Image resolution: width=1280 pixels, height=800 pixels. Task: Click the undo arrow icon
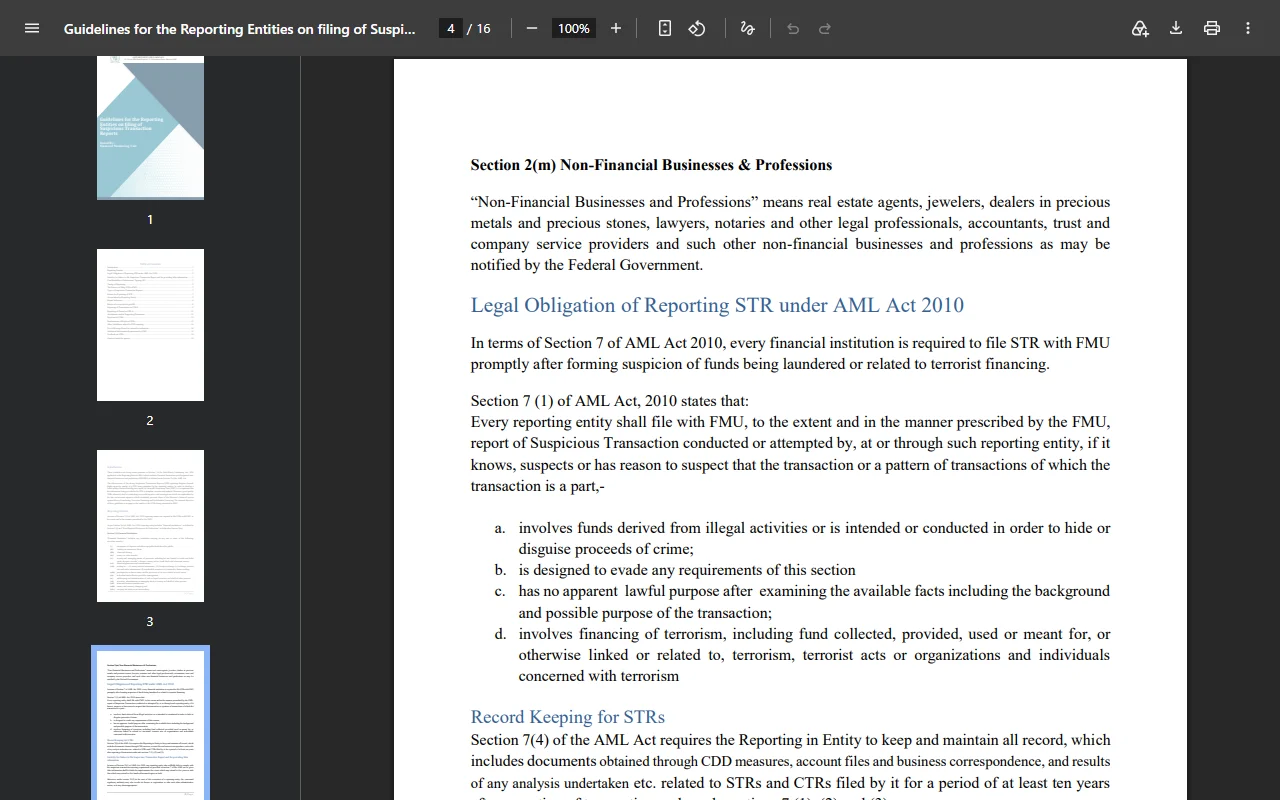click(x=793, y=28)
